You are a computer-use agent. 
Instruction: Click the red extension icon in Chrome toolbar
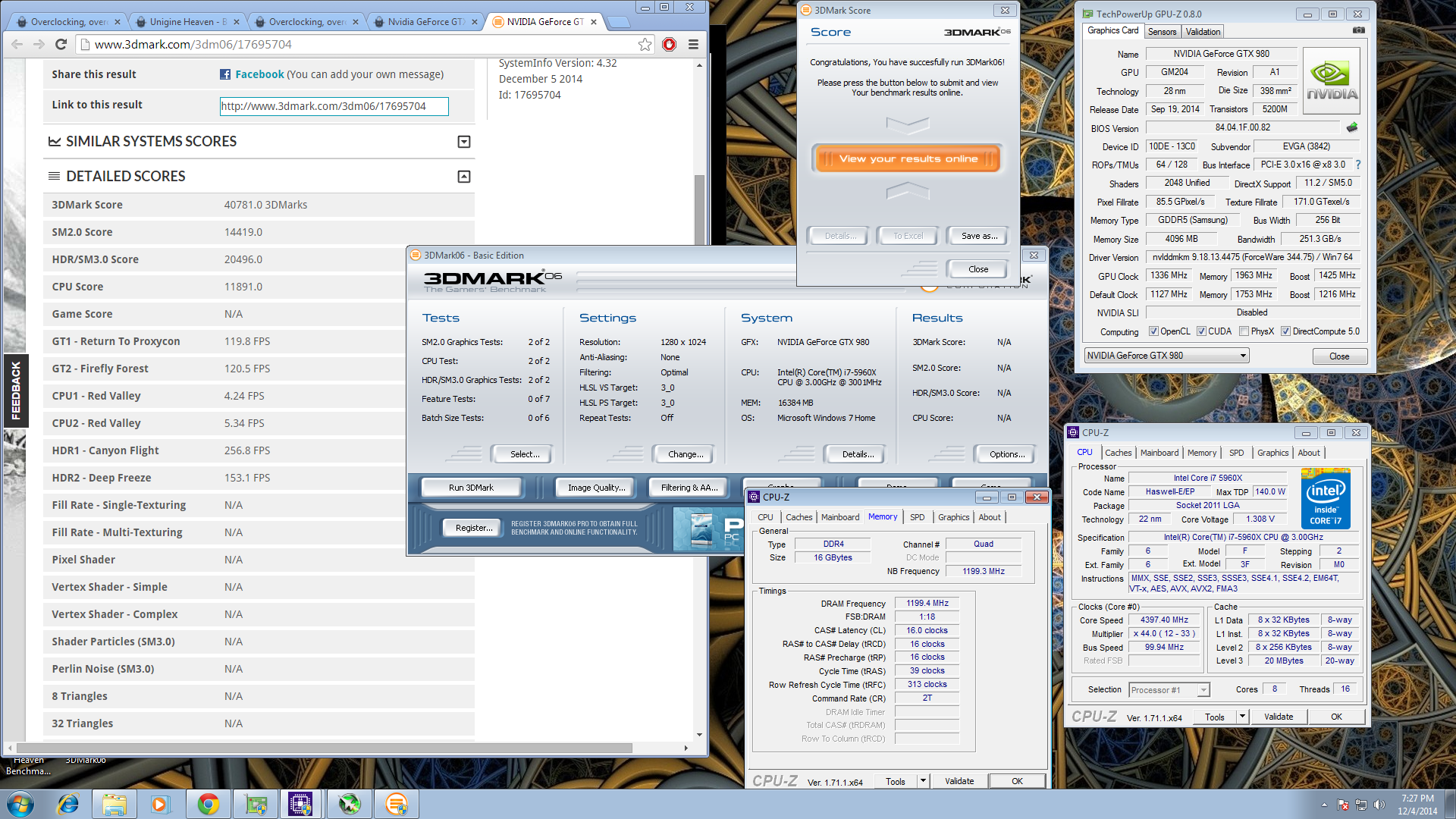click(669, 45)
